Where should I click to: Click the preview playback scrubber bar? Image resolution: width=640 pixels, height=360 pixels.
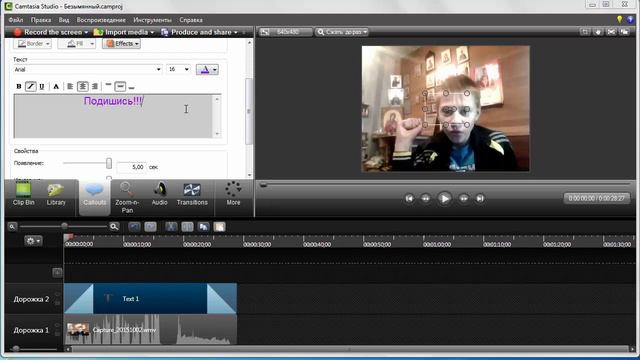[446, 185]
